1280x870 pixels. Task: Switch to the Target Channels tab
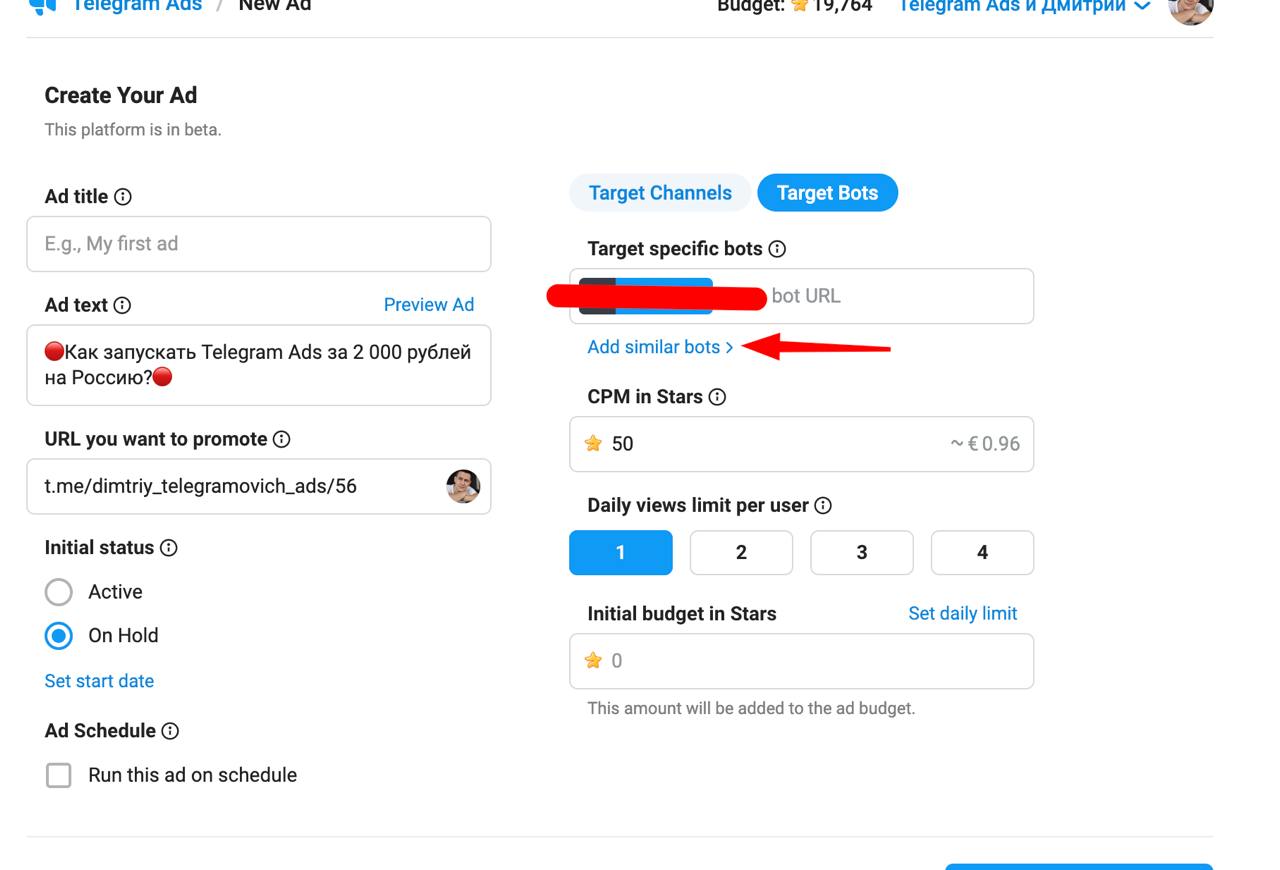pyautogui.click(x=660, y=193)
